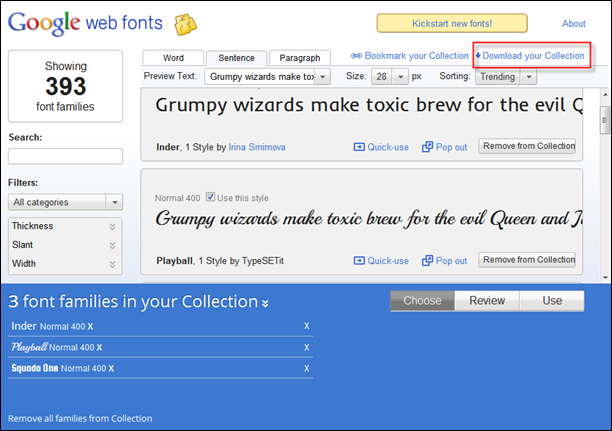Viewport: 612px width, 431px height.
Task: Click the Google web fonts logo
Action: tap(85, 23)
